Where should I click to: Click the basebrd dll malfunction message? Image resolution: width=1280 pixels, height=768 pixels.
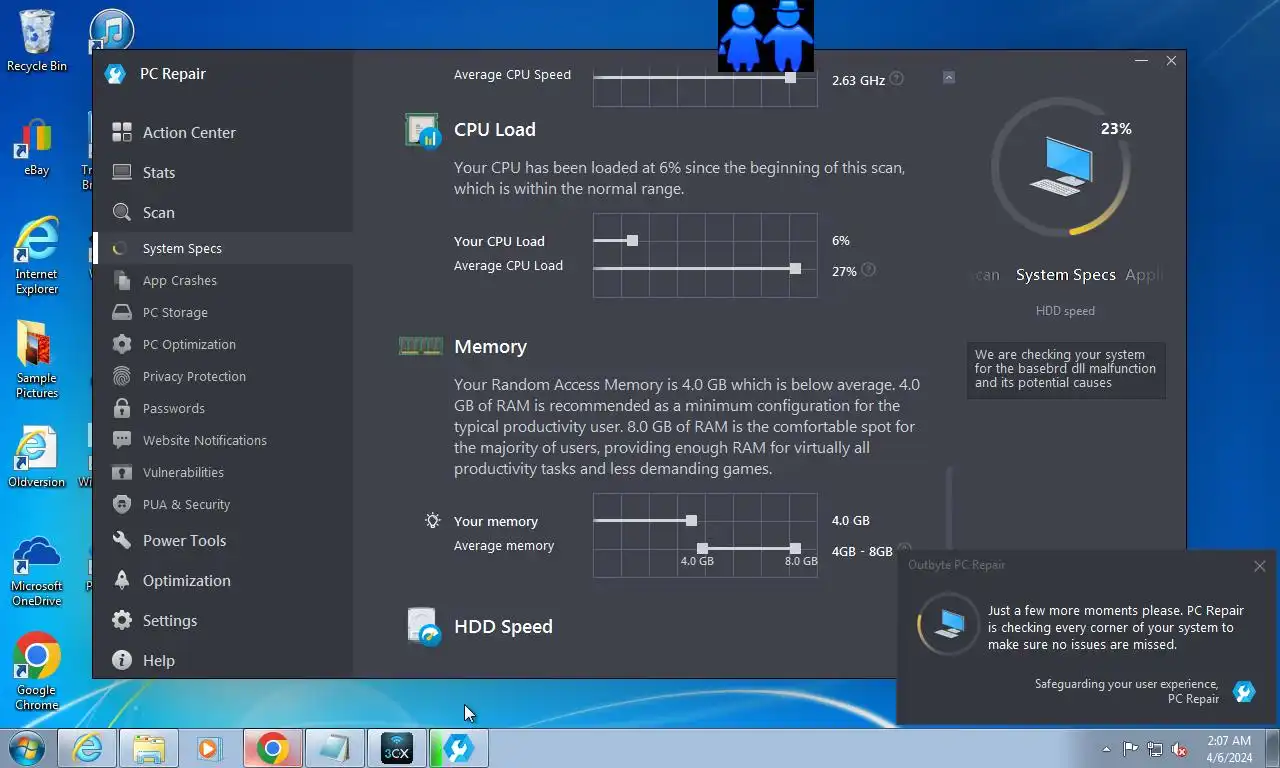coord(1065,368)
